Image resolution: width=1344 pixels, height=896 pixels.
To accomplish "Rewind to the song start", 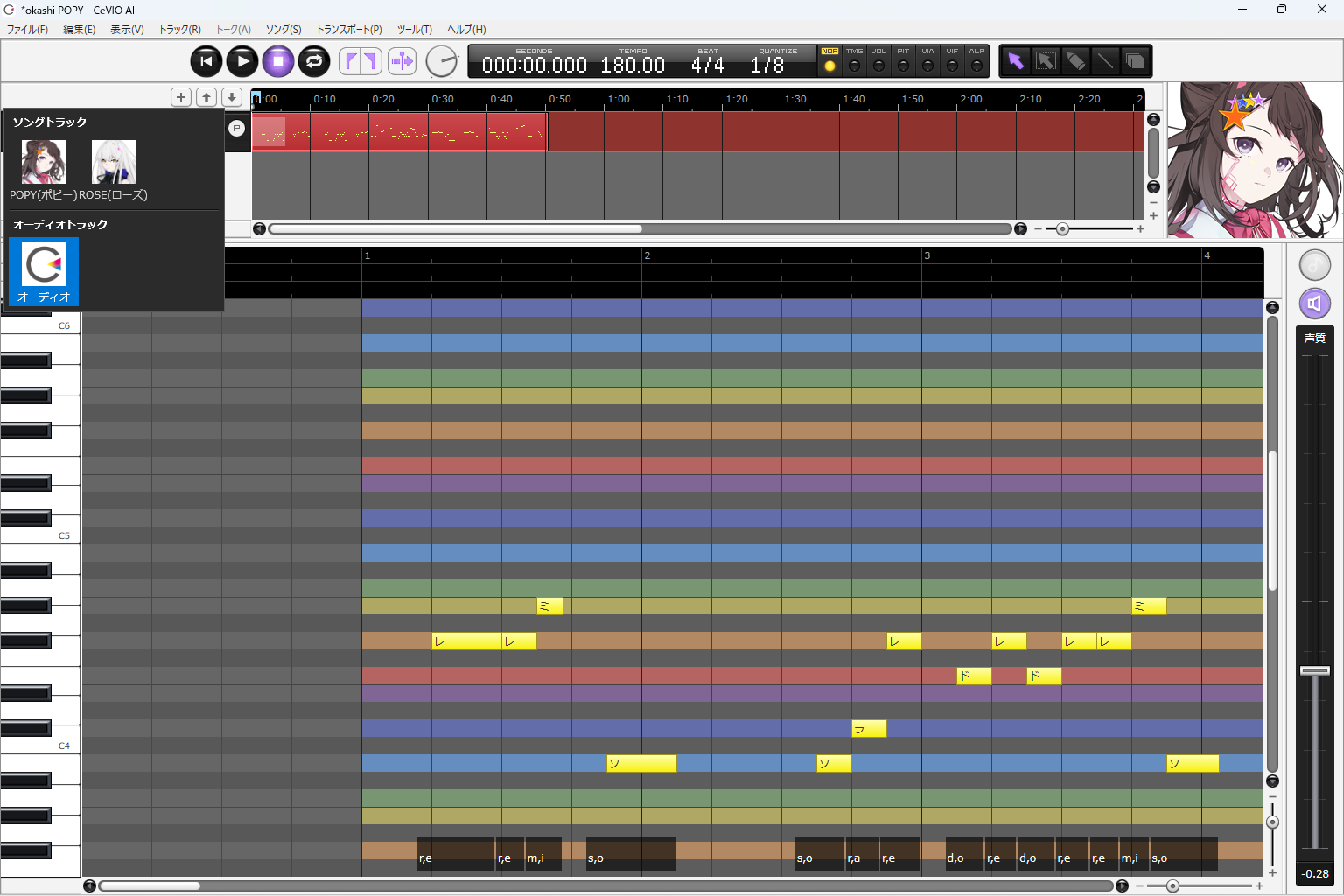I will pos(206,61).
